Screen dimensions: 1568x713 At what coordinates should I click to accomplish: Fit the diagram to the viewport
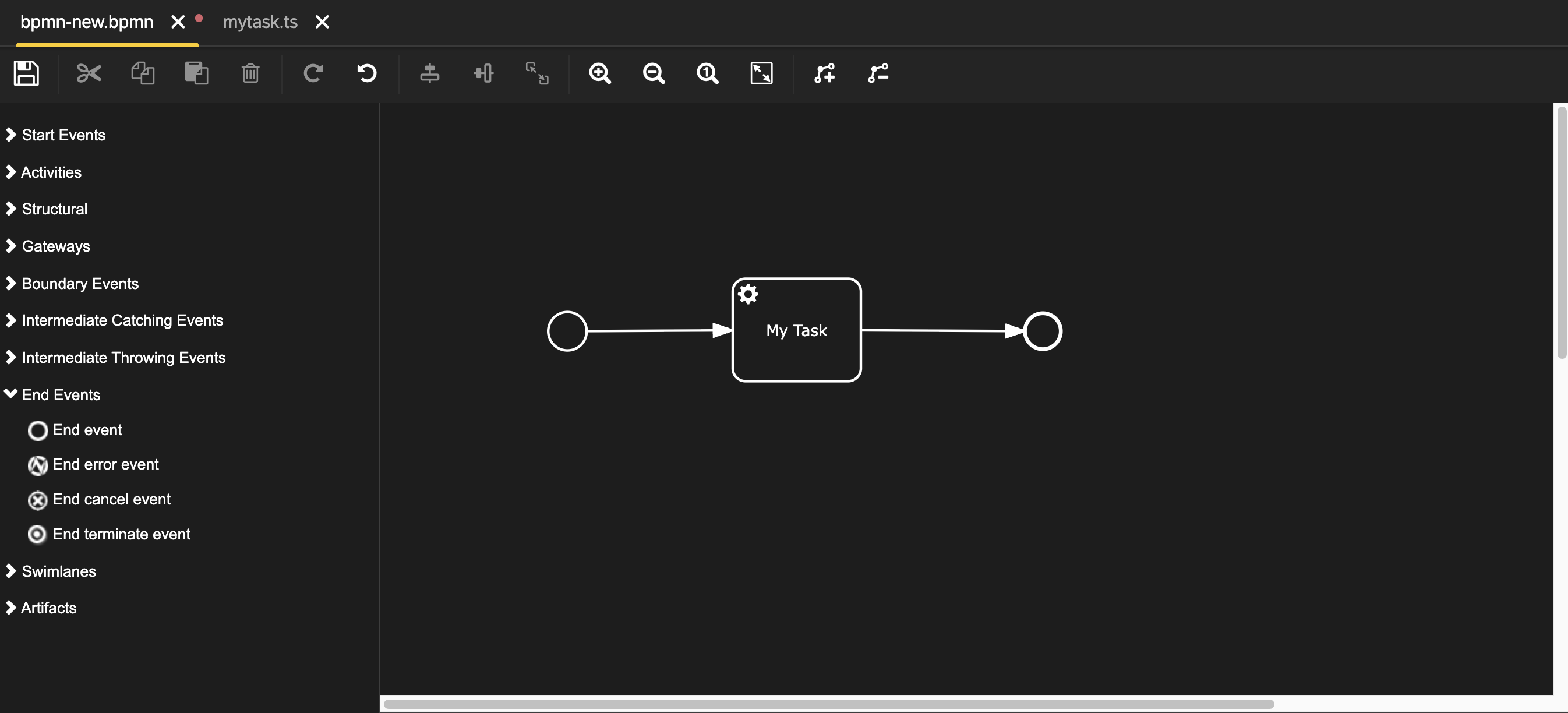tap(761, 73)
